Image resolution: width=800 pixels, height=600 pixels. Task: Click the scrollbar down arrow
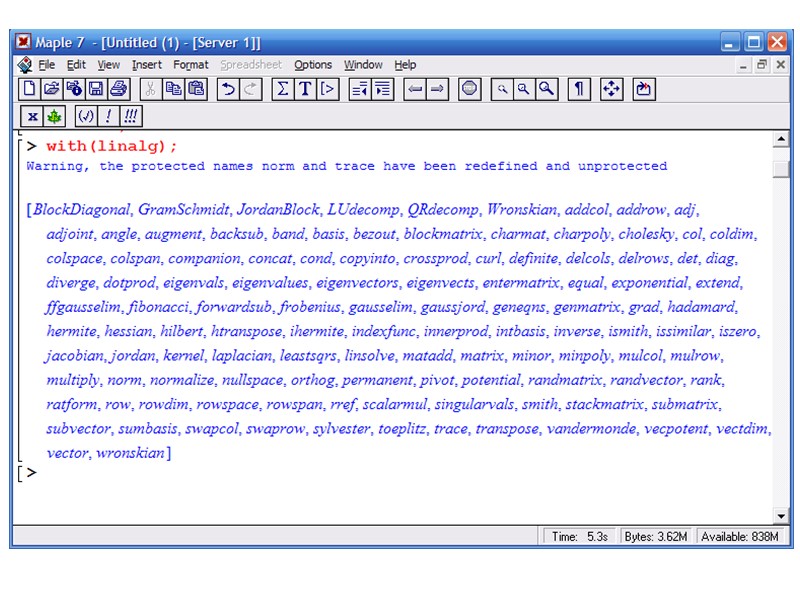781,516
